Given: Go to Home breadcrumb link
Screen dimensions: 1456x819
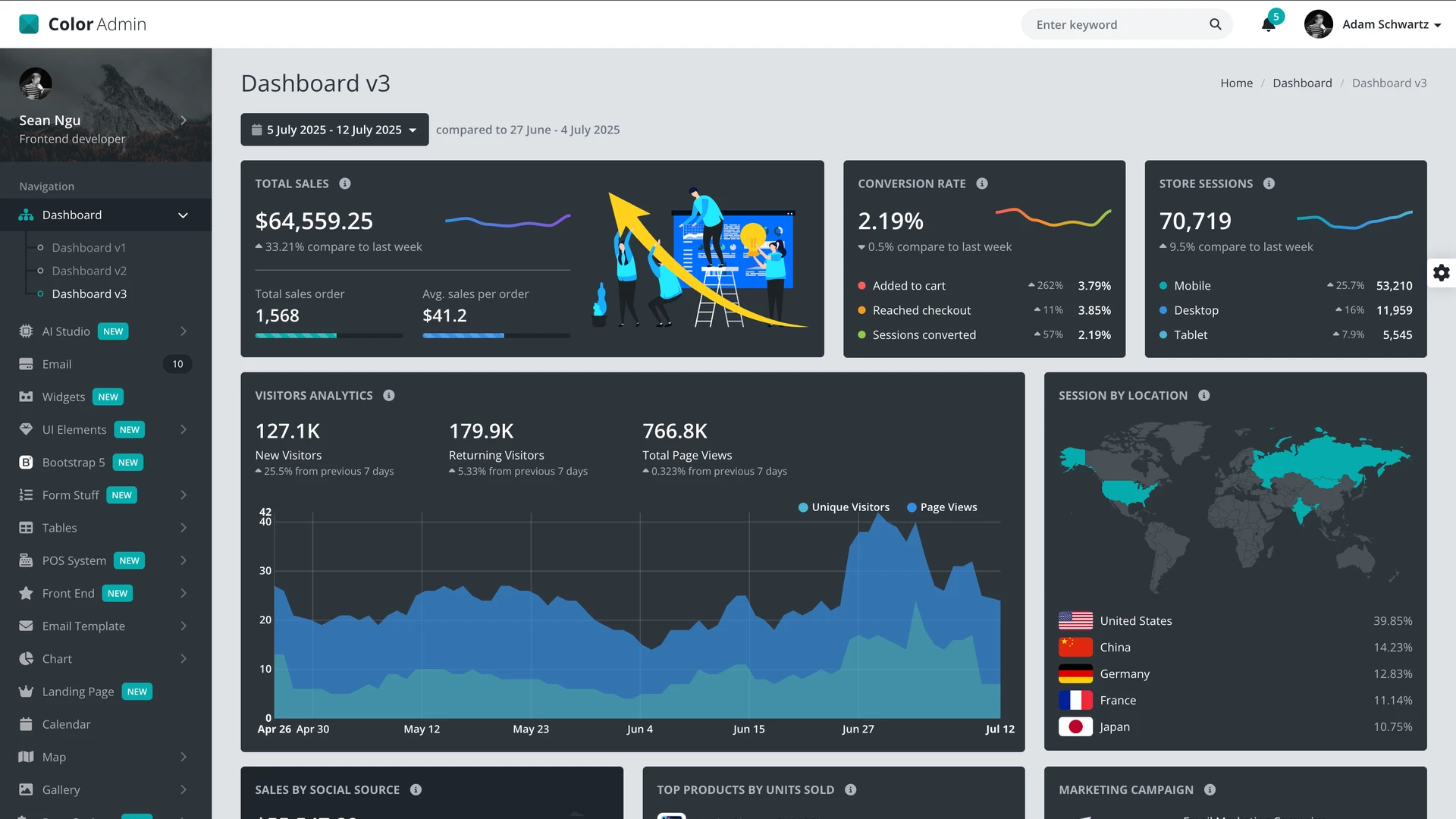Looking at the screenshot, I should [1236, 83].
